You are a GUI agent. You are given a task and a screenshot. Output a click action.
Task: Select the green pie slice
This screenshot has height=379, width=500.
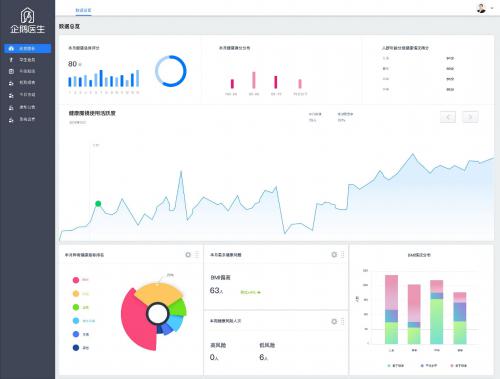178,307
